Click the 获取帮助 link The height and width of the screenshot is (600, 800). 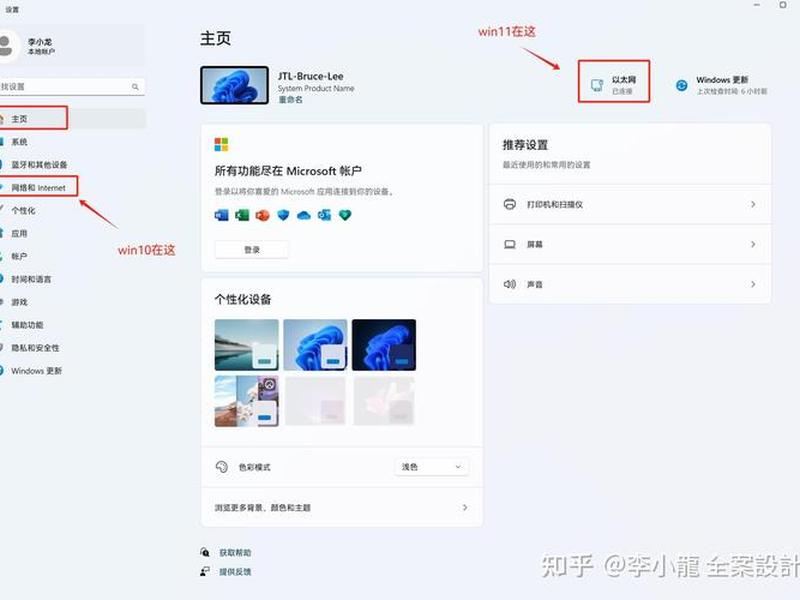point(235,553)
